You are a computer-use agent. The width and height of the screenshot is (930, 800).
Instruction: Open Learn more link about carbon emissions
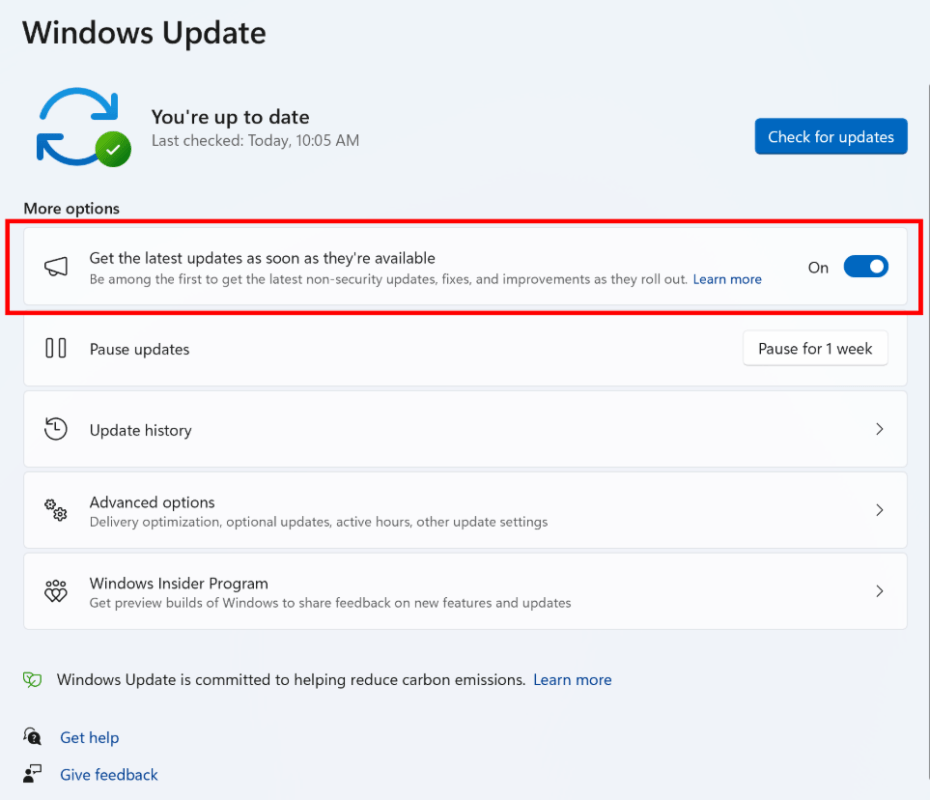(572, 680)
